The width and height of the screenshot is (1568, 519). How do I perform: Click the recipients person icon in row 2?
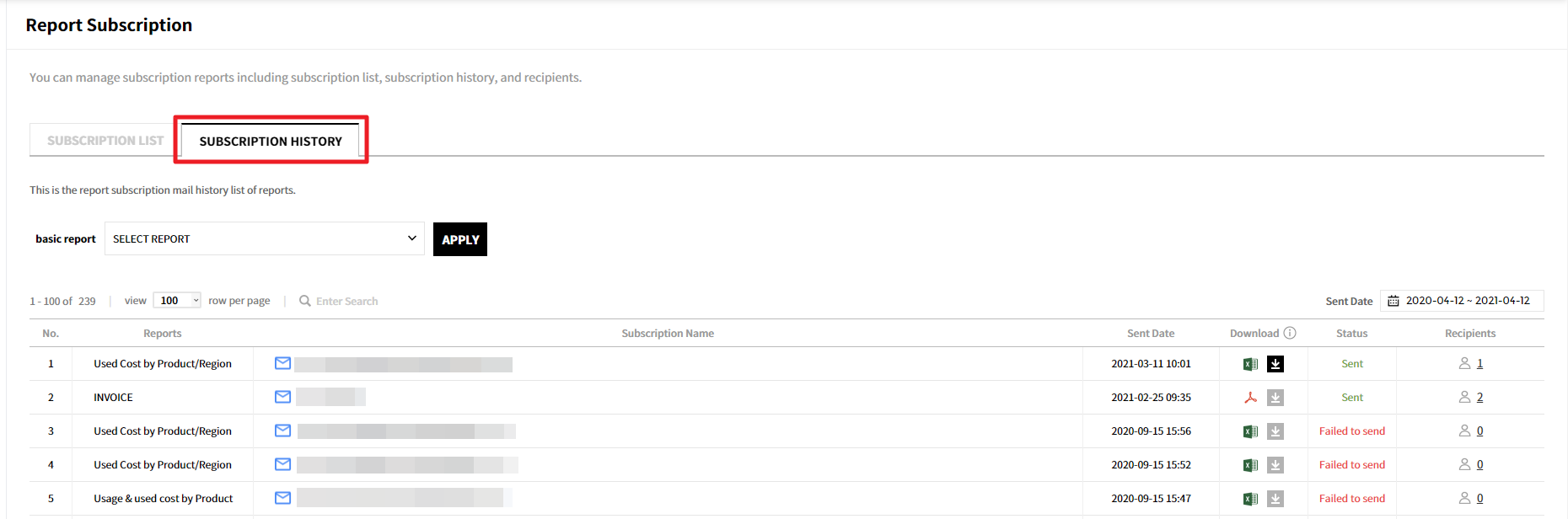coord(1464,397)
